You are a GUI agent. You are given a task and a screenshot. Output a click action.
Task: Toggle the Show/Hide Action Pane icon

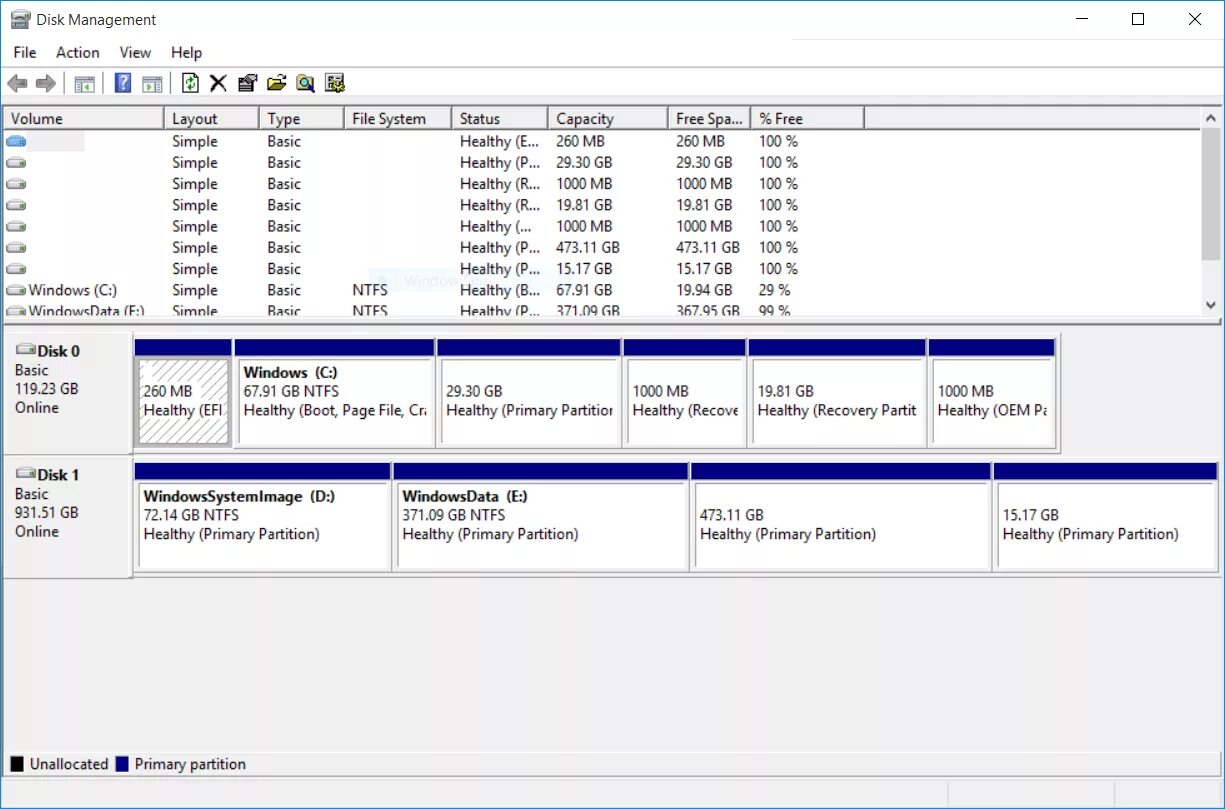(x=152, y=83)
